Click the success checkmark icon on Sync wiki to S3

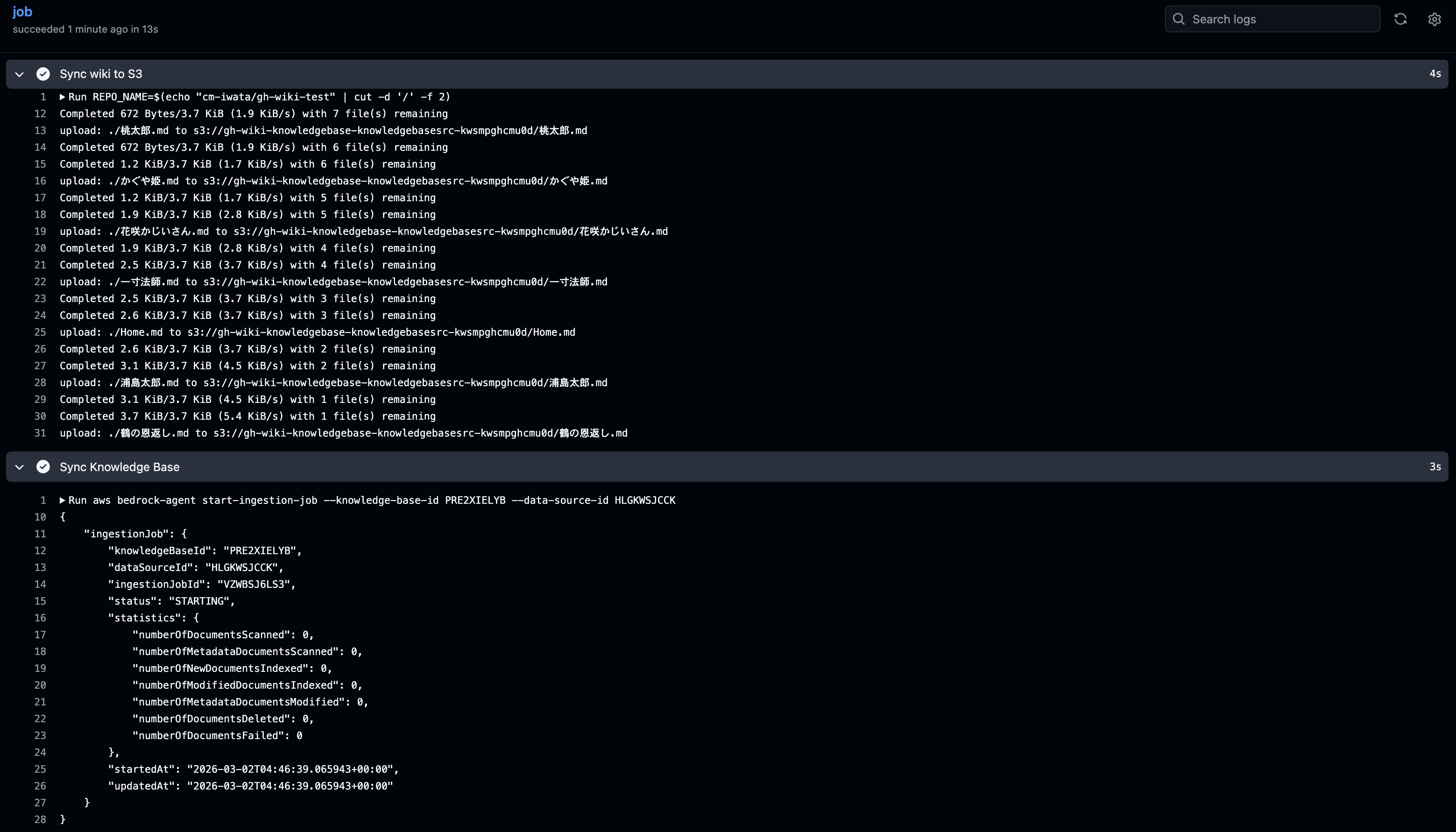tap(43, 74)
